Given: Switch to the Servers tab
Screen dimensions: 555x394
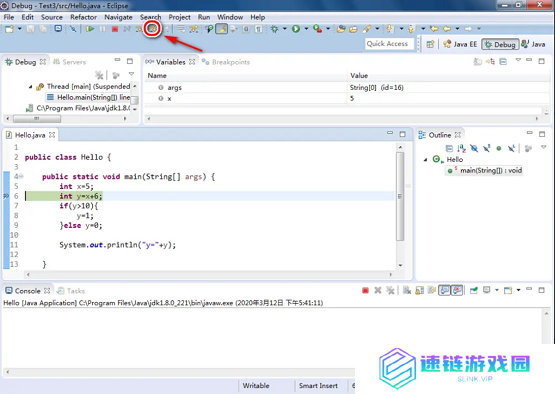Looking at the screenshot, I should tap(70, 62).
